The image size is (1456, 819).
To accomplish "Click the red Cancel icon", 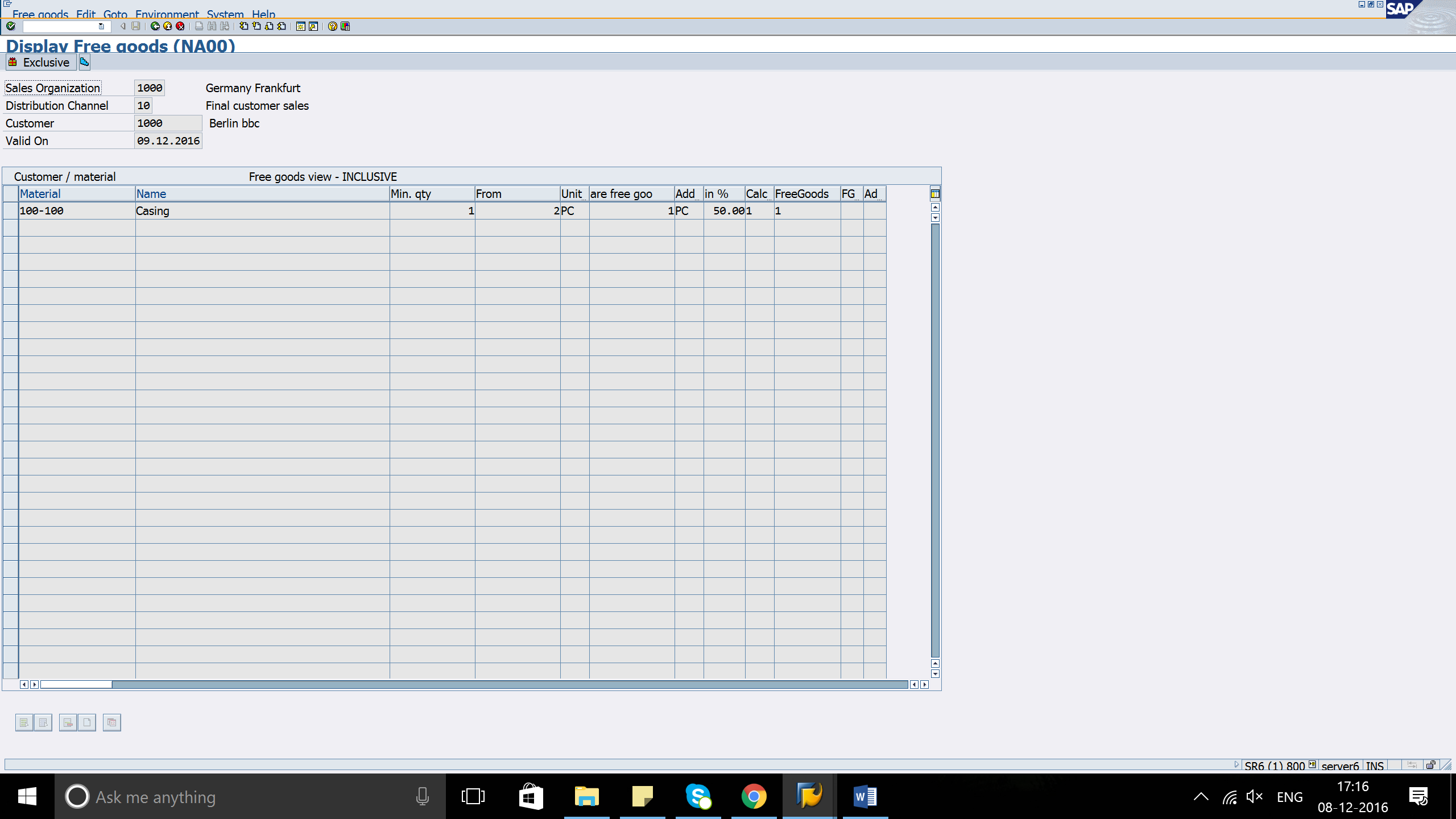I will [x=180, y=26].
